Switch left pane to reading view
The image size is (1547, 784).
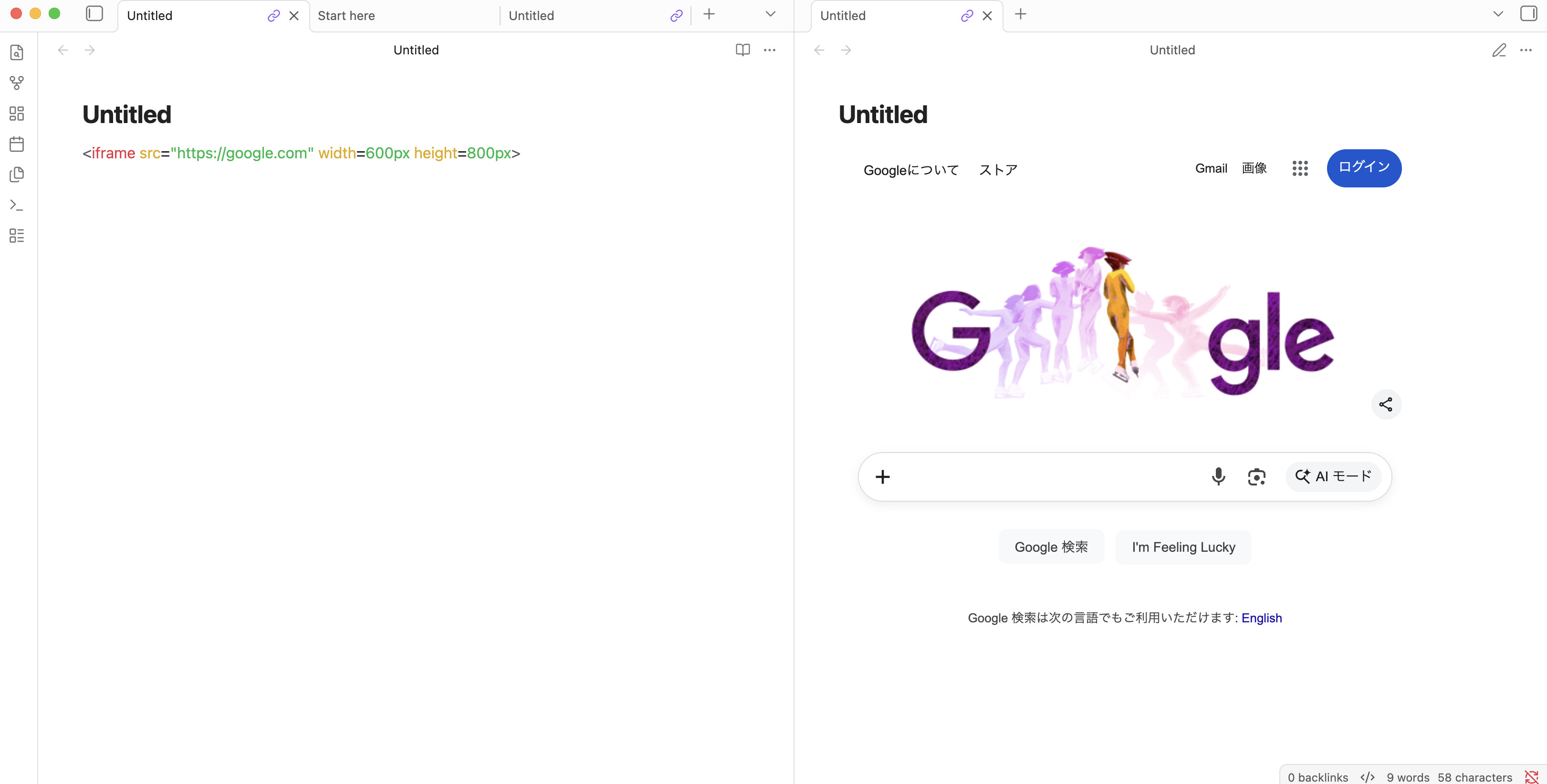point(742,50)
